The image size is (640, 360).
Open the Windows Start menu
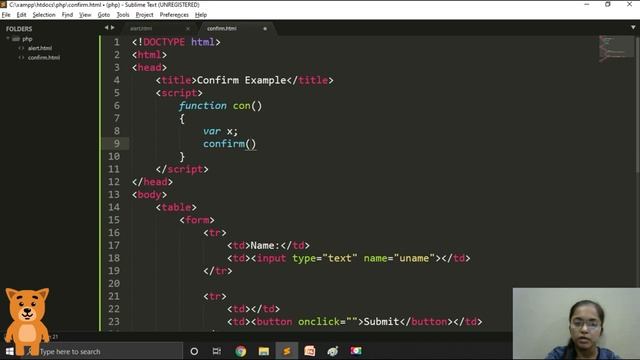(x=9, y=351)
